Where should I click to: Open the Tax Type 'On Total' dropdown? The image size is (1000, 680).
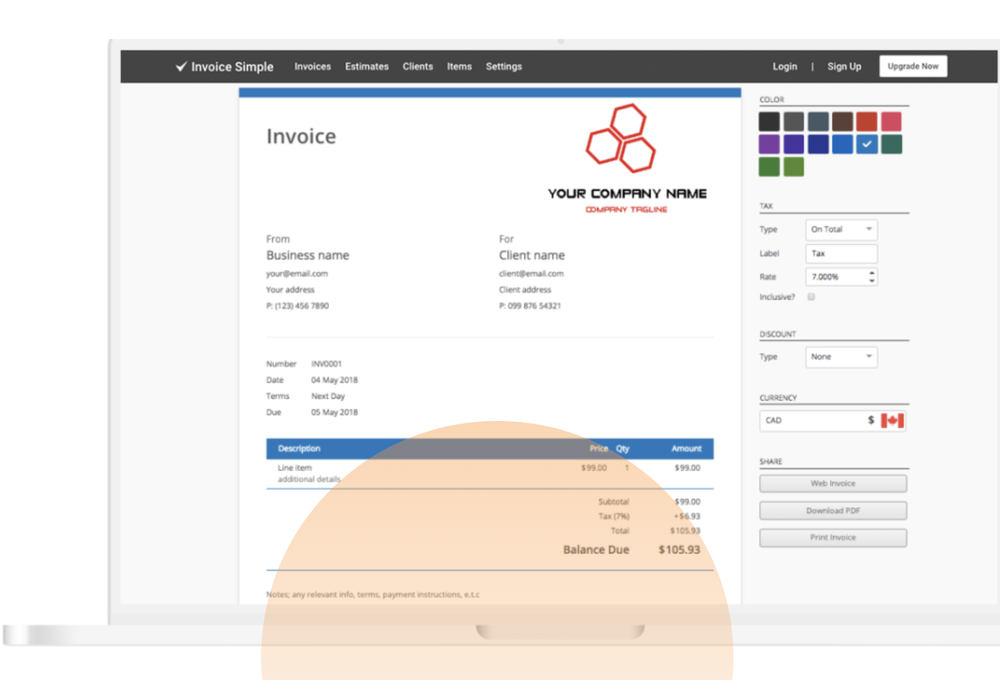click(x=840, y=229)
